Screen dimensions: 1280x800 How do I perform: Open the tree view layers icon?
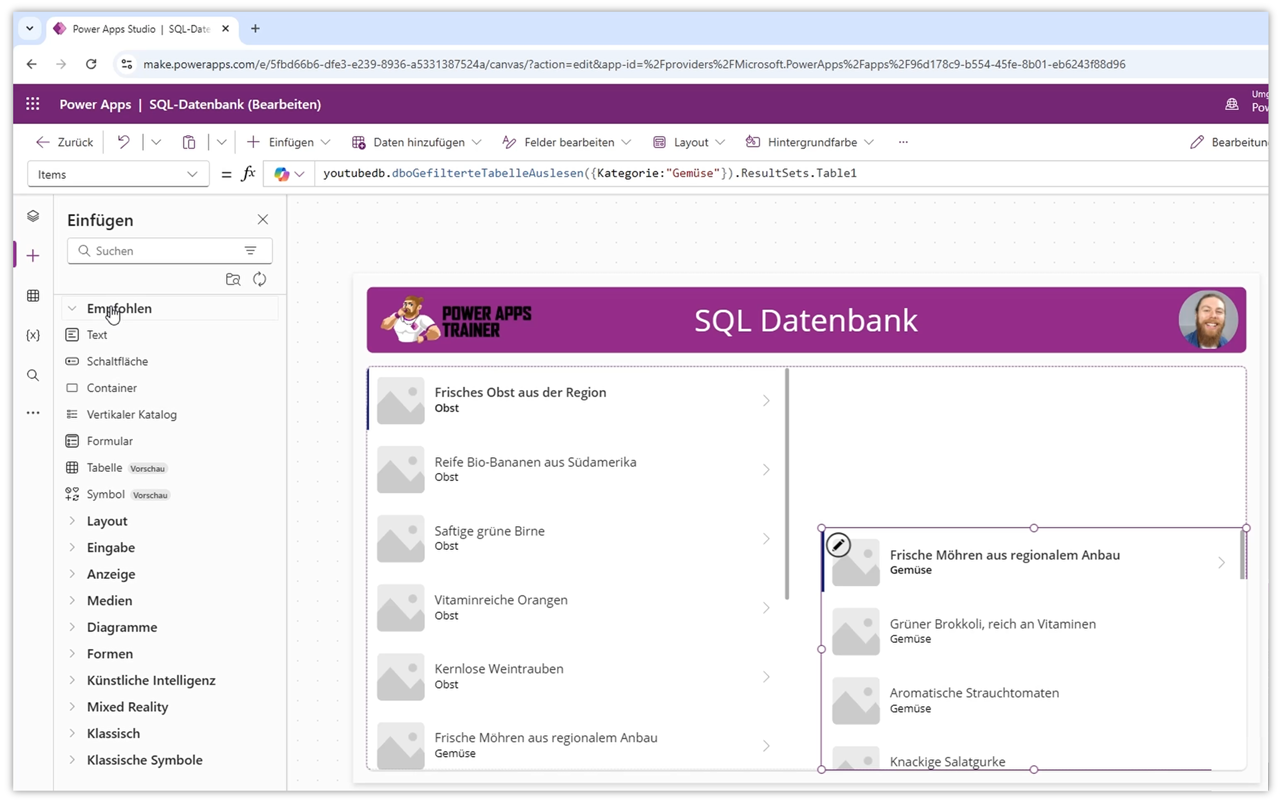[x=33, y=216]
